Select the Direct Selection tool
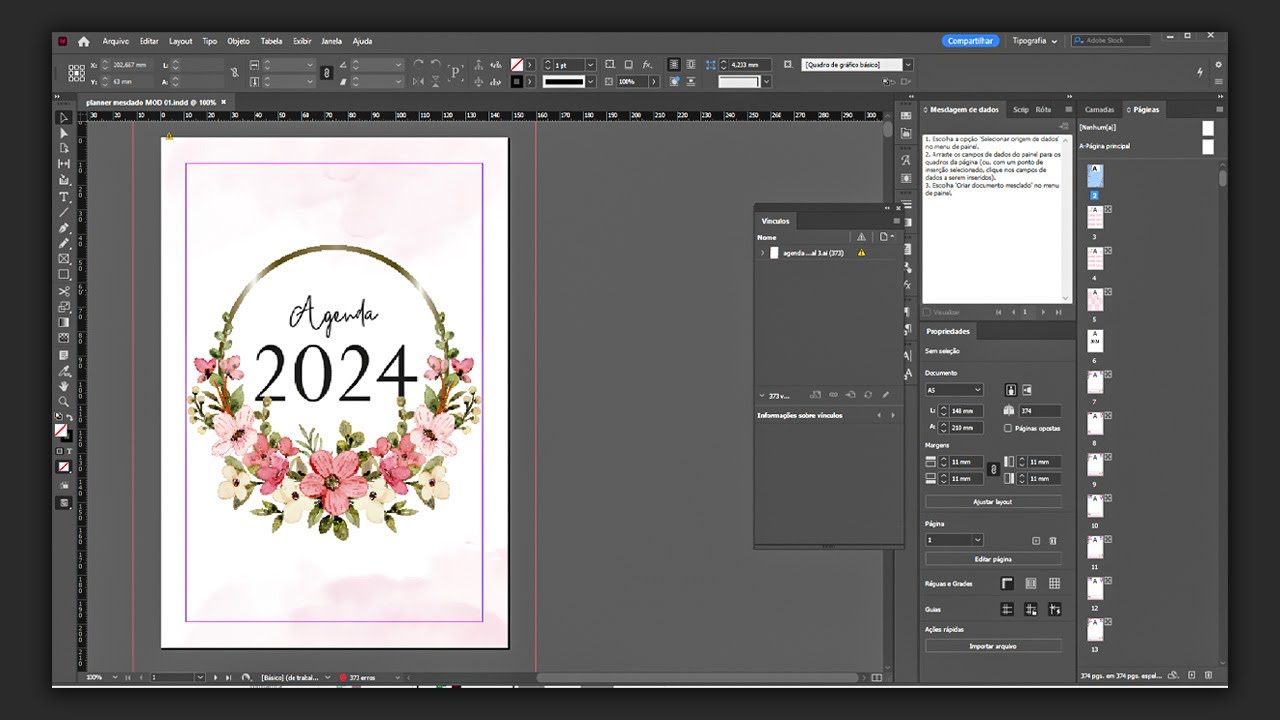The width and height of the screenshot is (1280, 720). (x=64, y=133)
